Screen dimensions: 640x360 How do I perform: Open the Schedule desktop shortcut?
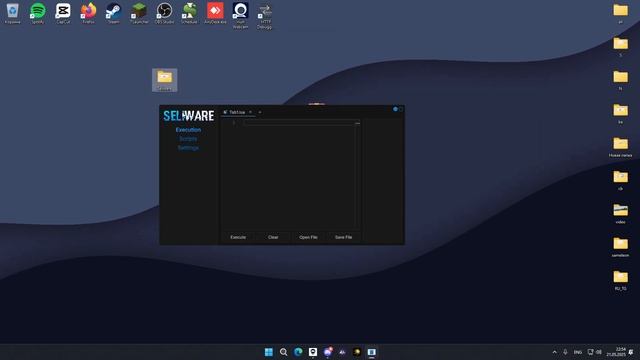189,13
